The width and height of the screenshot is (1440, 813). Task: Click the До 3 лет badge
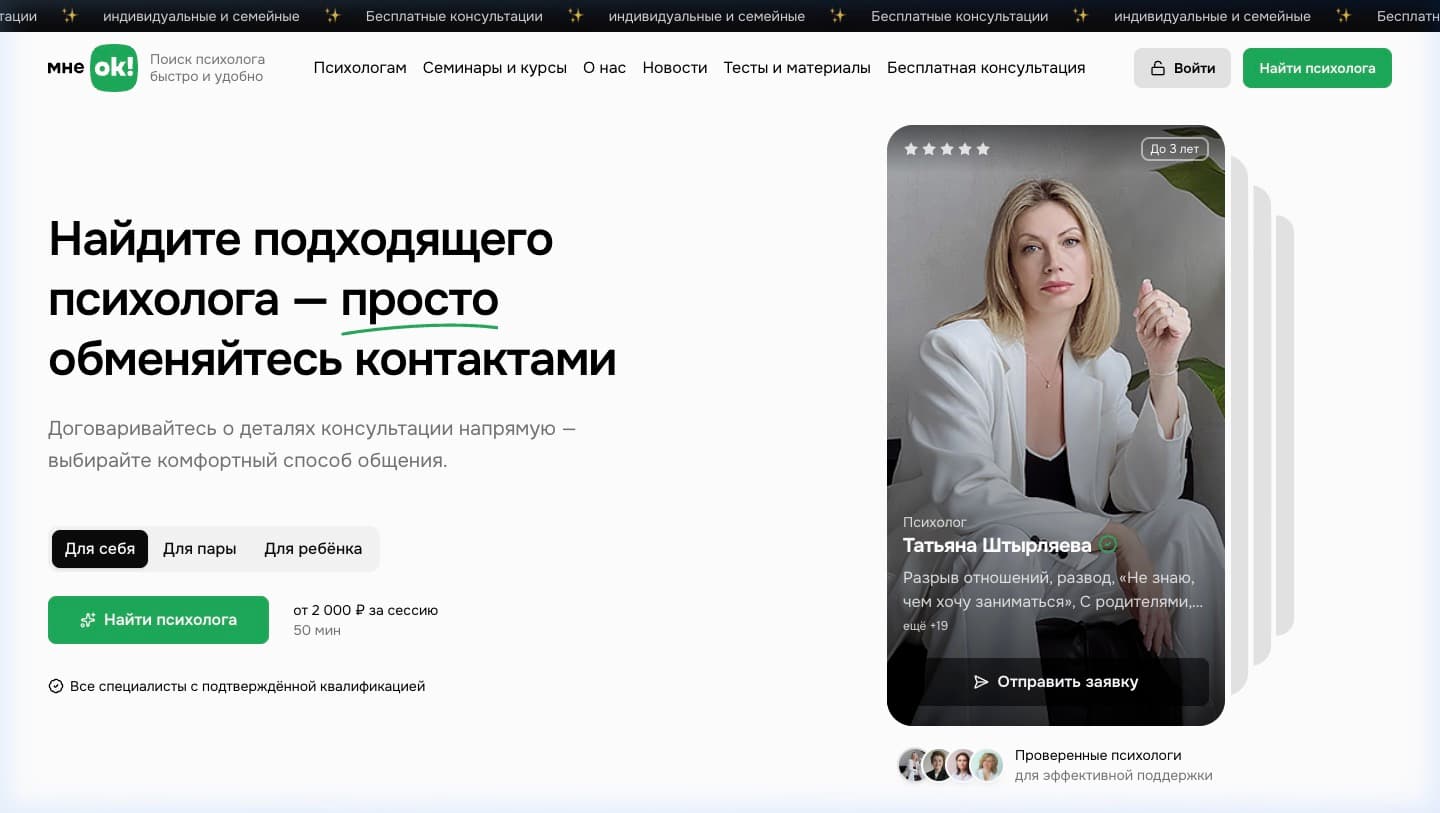(1175, 149)
